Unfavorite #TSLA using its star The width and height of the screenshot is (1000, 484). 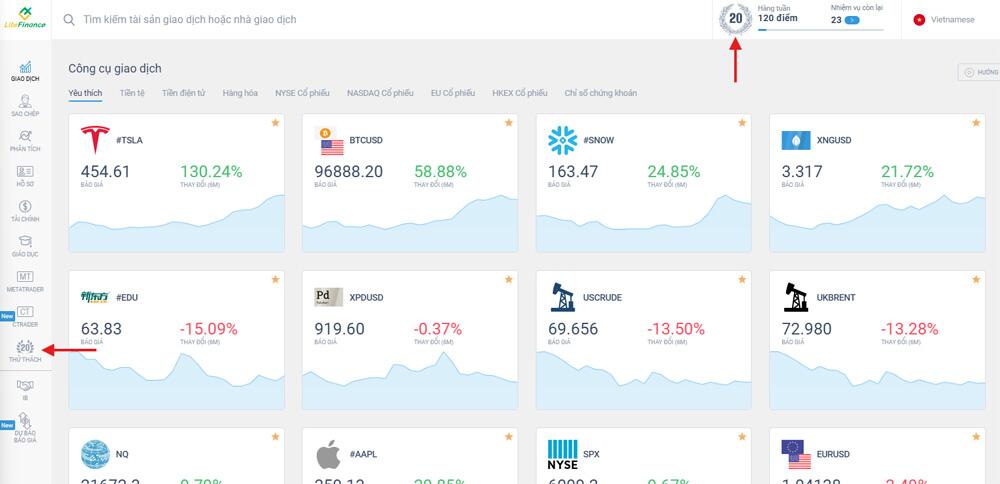[276, 122]
